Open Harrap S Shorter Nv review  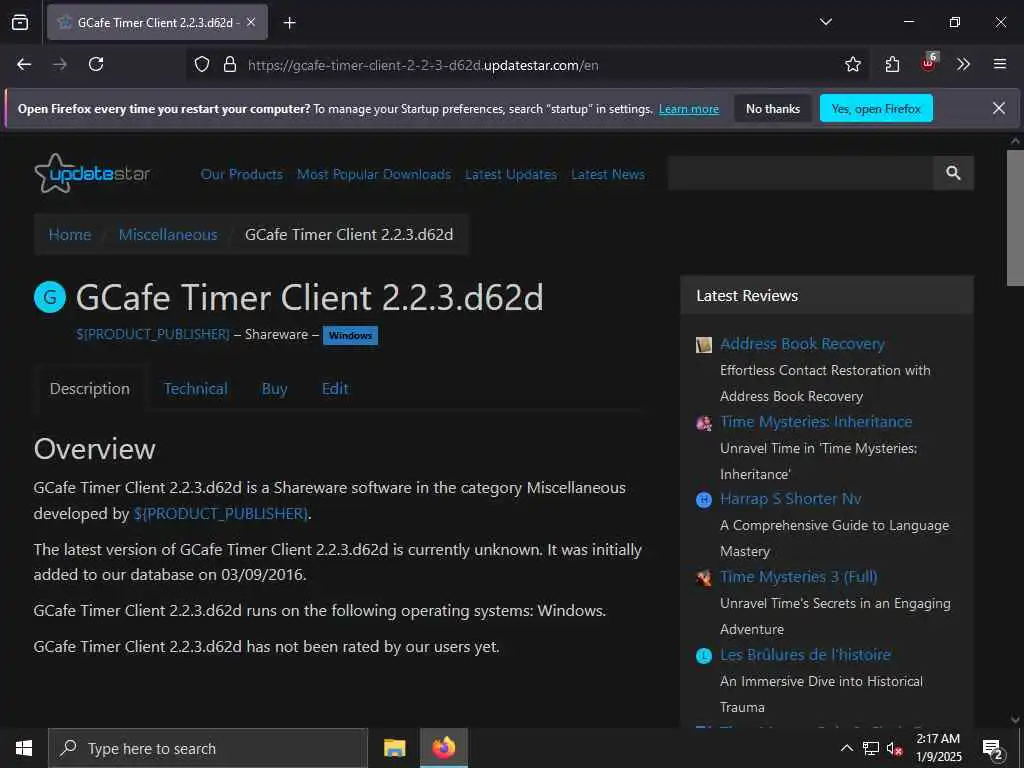point(790,499)
